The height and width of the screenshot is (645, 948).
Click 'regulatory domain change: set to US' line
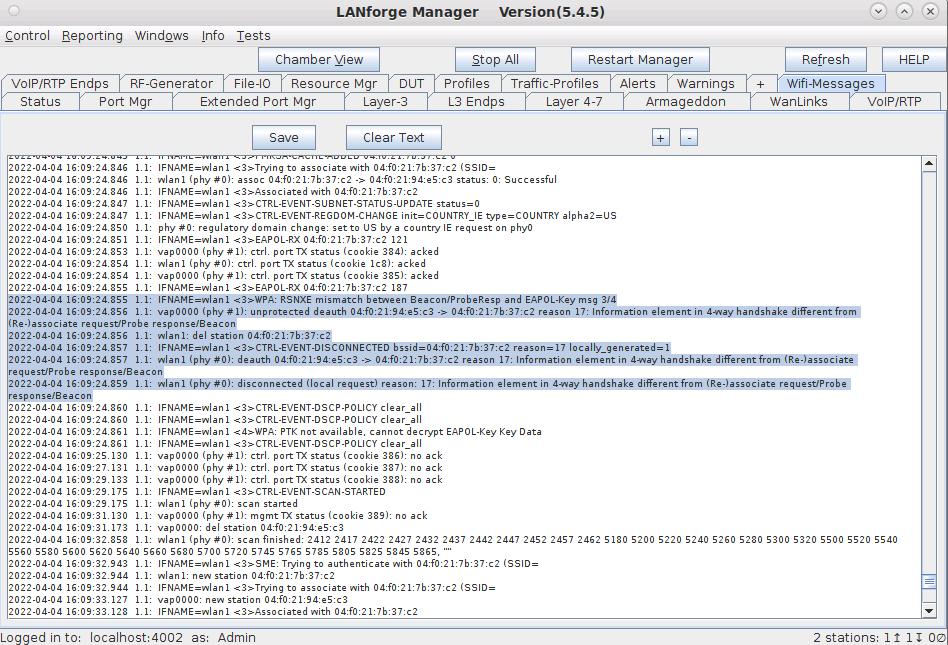[270, 228]
